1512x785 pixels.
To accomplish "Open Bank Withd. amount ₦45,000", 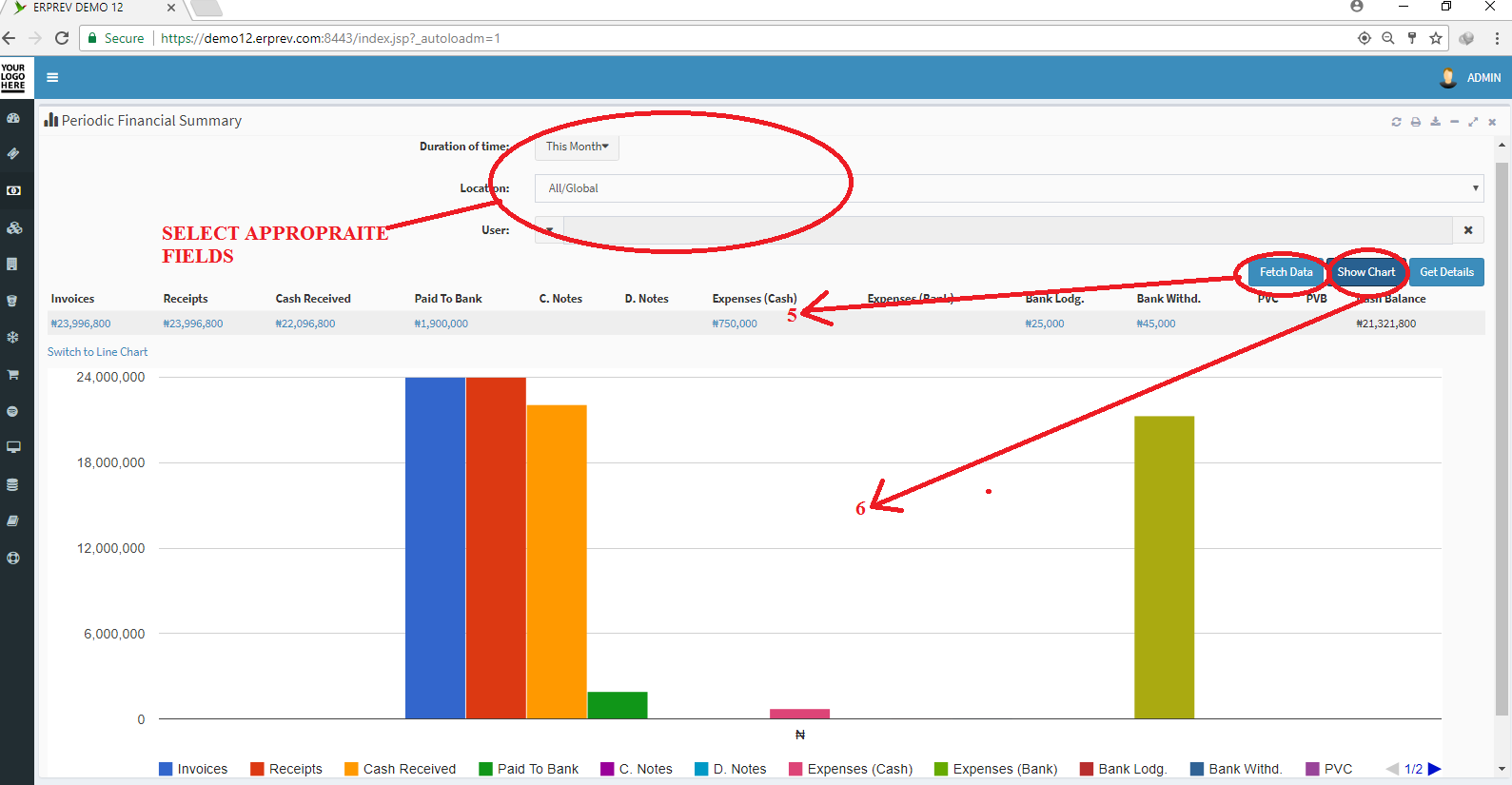I will (x=1156, y=324).
